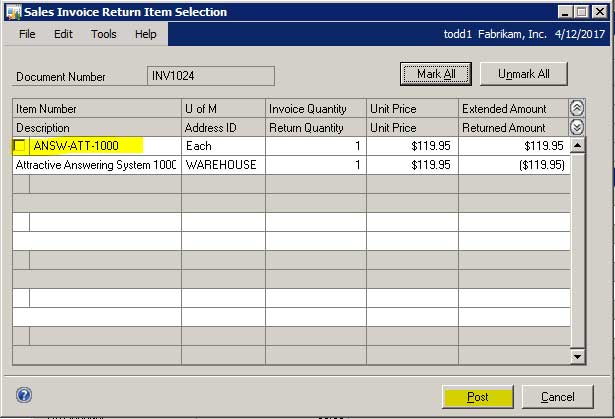This screenshot has width=615, height=419.
Task: Open the help question mark icon
Action: (24, 395)
